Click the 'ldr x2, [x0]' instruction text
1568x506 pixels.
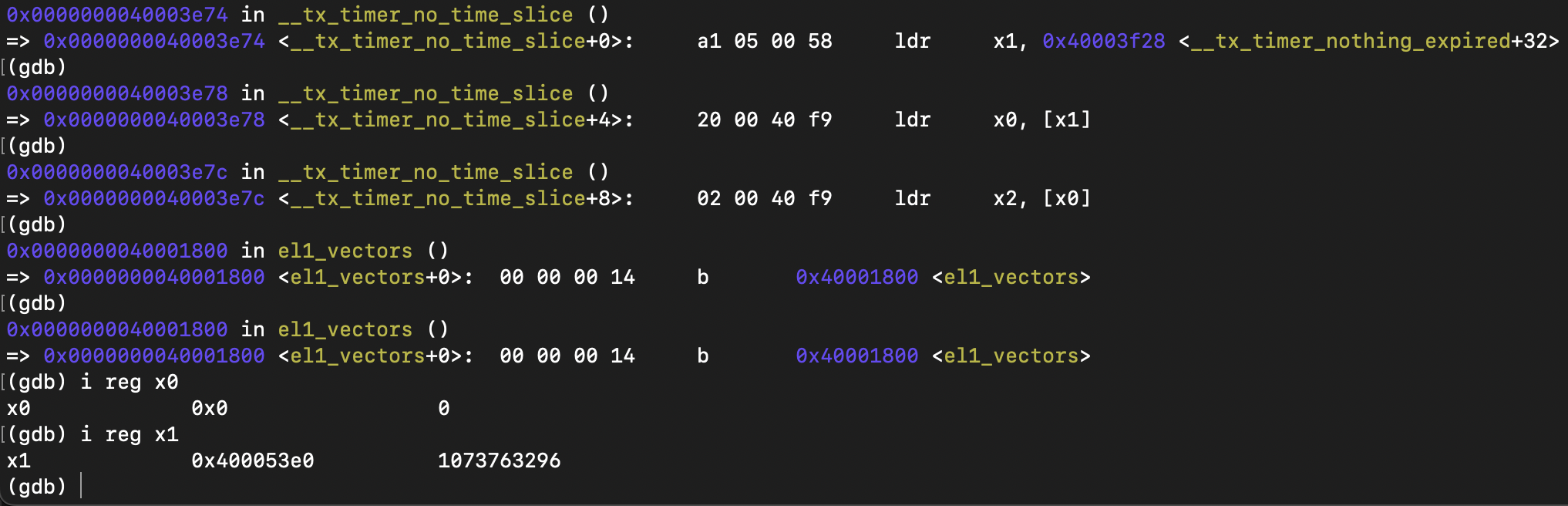(993, 198)
